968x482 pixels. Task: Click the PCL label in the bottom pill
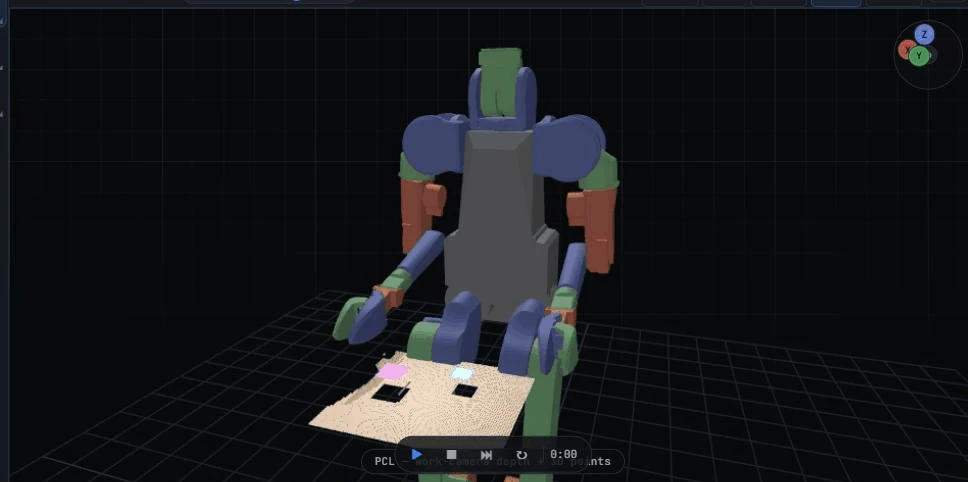(384, 462)
